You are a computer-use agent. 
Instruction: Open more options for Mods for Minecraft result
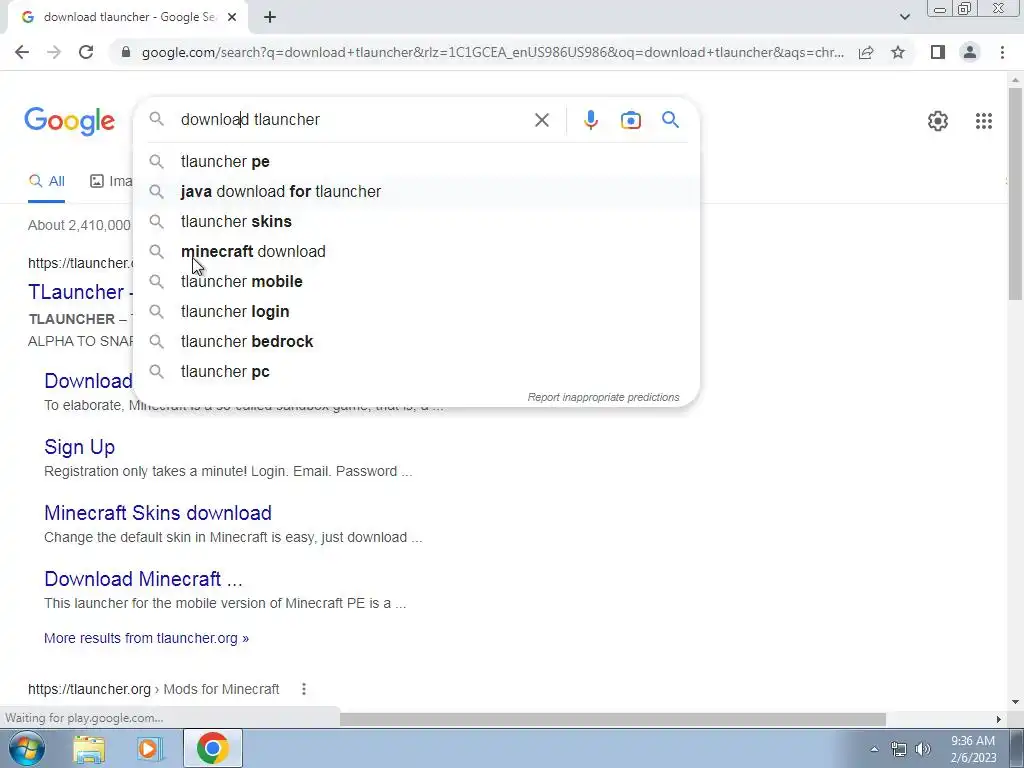click(x=304, y=689)
